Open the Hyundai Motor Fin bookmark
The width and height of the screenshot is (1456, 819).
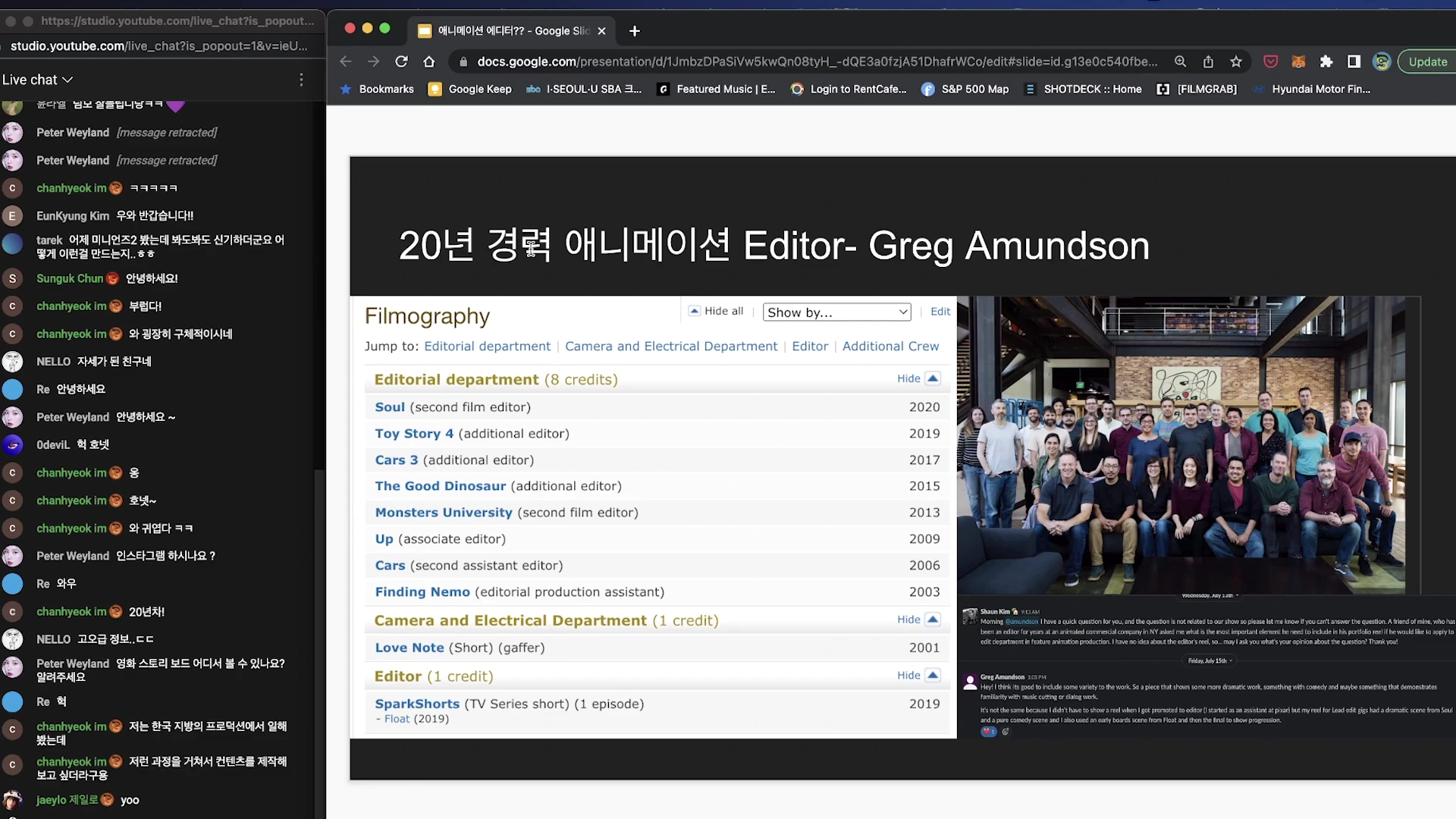pos(1311,89)
